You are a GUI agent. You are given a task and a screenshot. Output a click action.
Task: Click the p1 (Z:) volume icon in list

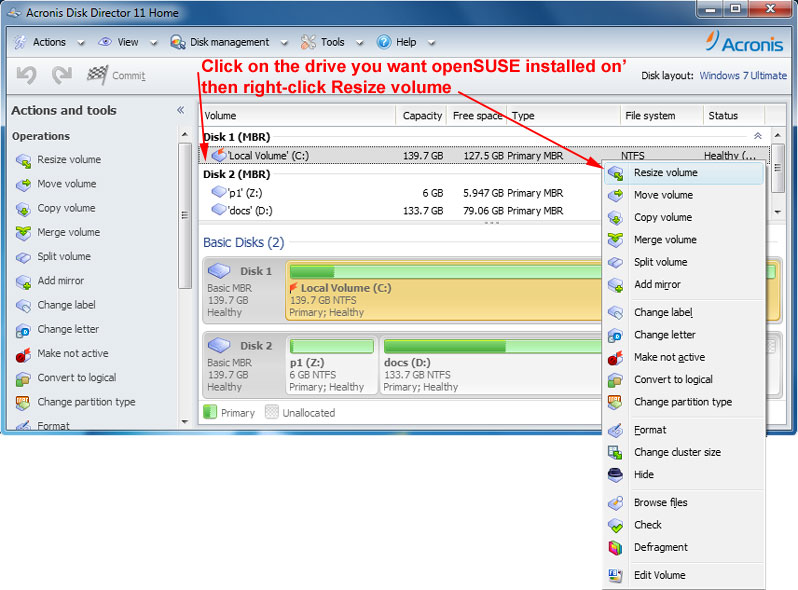click(x=219, y=192)
